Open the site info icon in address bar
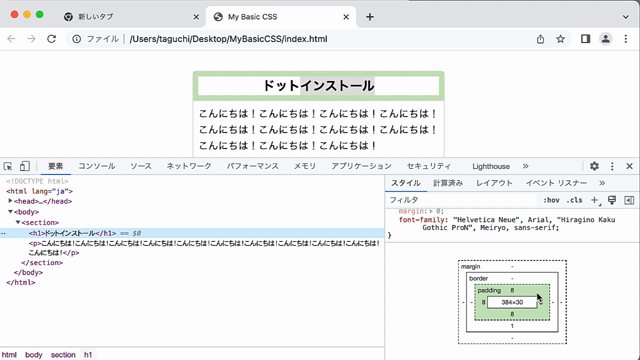Image resolution: width=640 pixels, height=360 pixels. coord(76,39)
